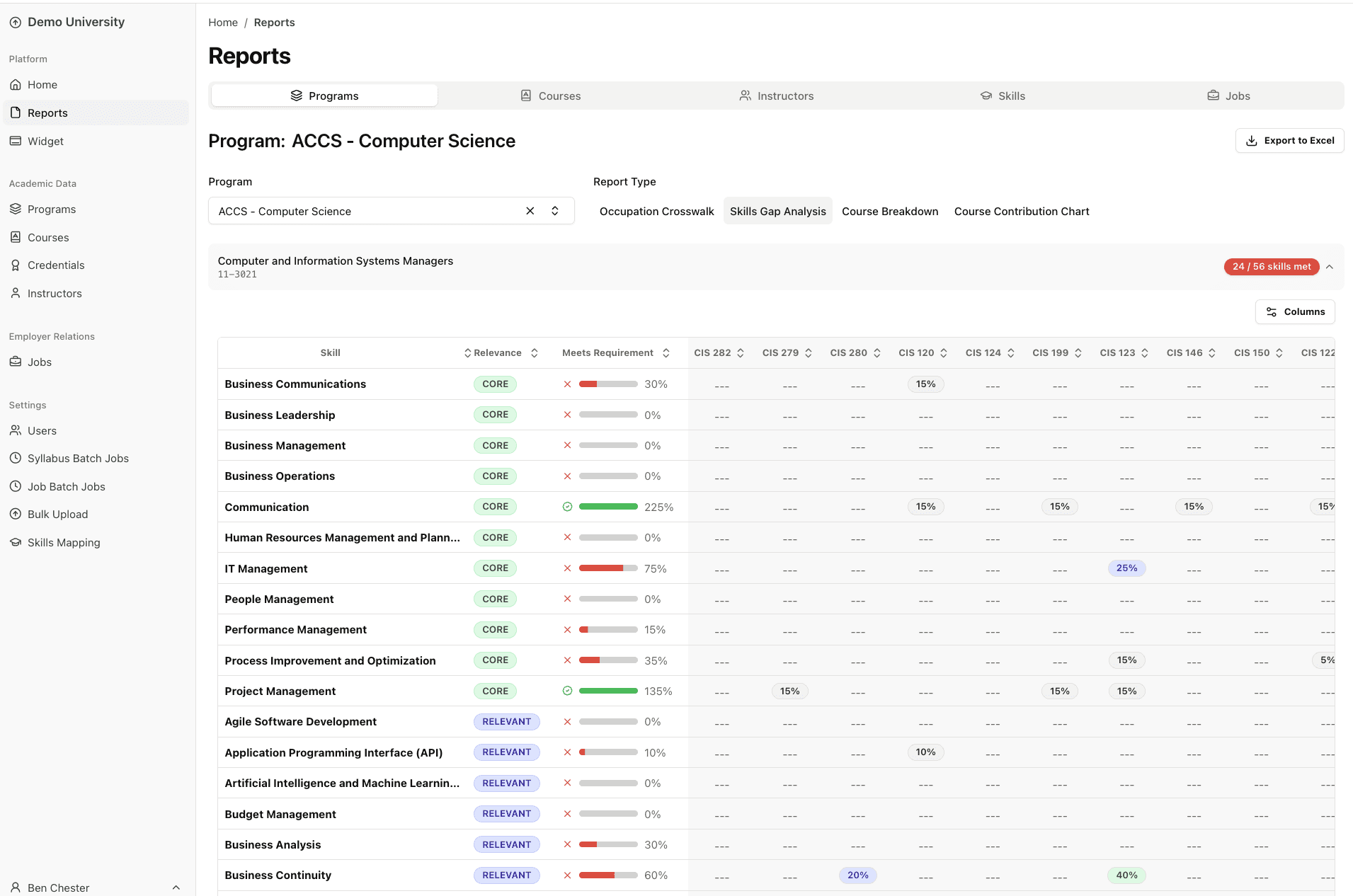Click the 24 / 56 skills met badge
Screen dimensions: 1353x896
(x=1272, y=267)
